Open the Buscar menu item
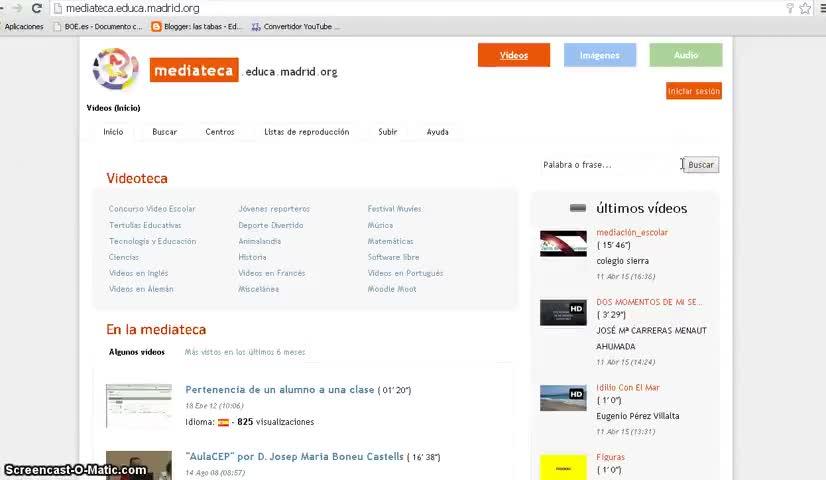The width and height of the screenshot is (826, 480). (x=164, y=132)
